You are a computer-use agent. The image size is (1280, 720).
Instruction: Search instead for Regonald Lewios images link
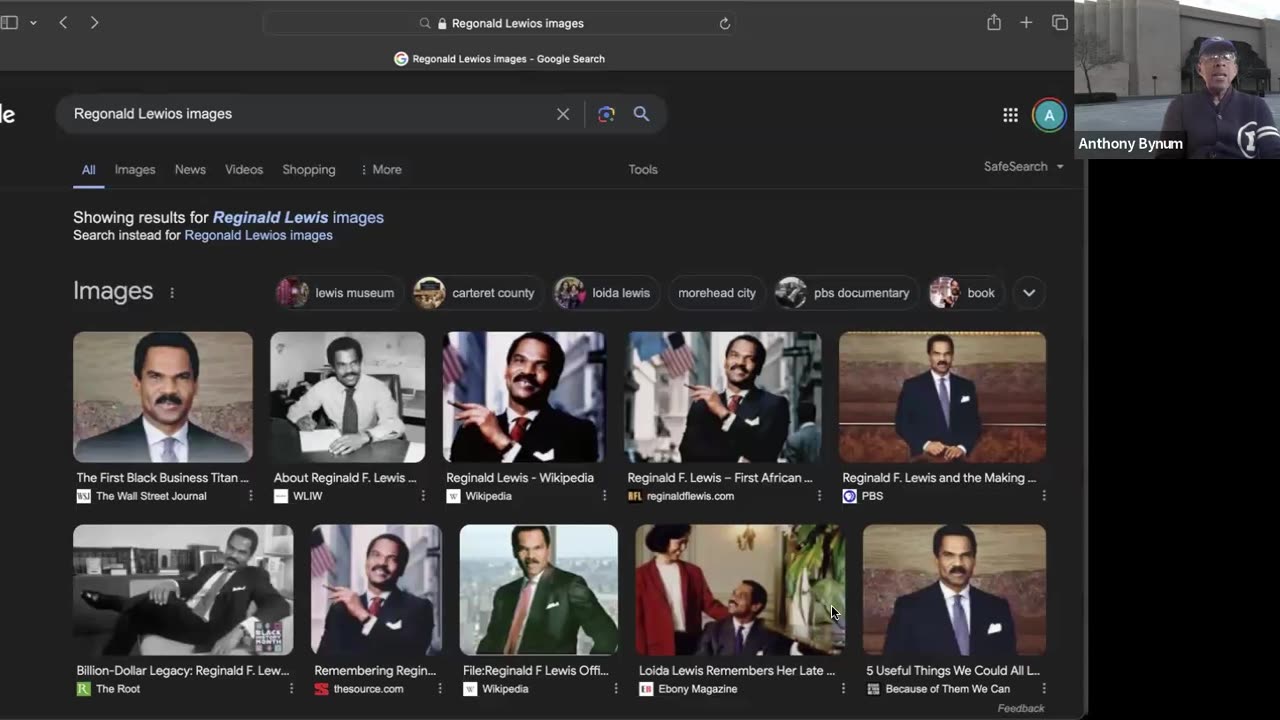[x=258, y=235]
